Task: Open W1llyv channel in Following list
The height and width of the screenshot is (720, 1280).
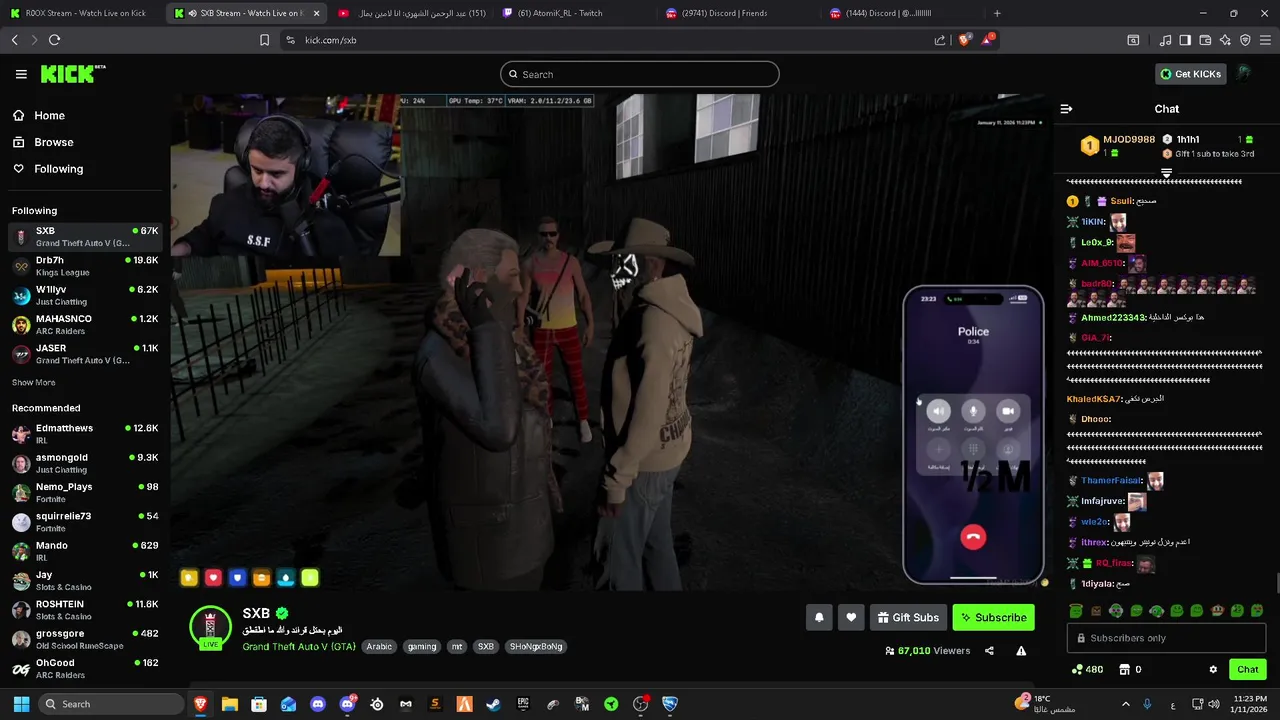Action: [x=85, y=295]
